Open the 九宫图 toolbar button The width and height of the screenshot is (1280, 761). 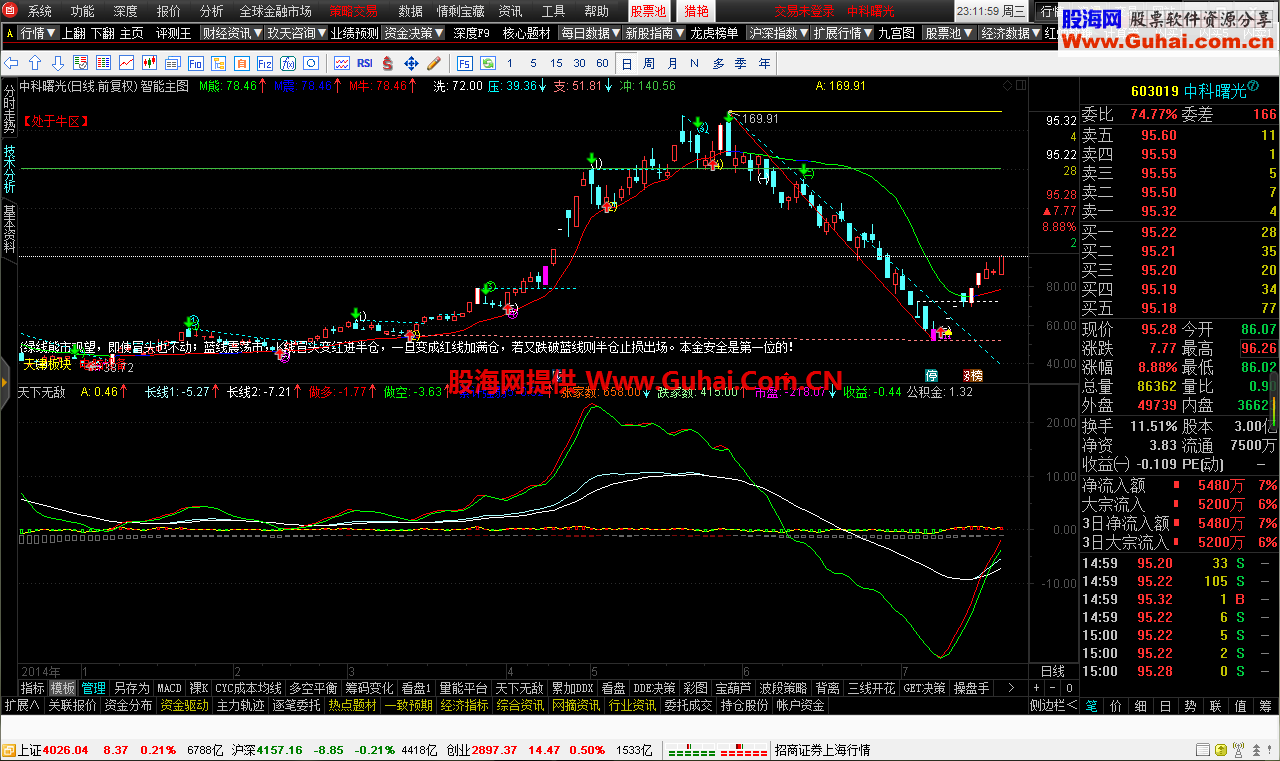tap(896, 33)
